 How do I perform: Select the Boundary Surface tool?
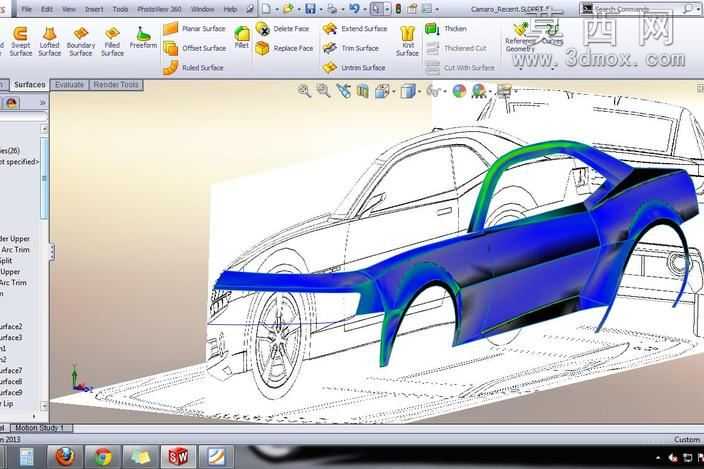(x=81, y=41)
